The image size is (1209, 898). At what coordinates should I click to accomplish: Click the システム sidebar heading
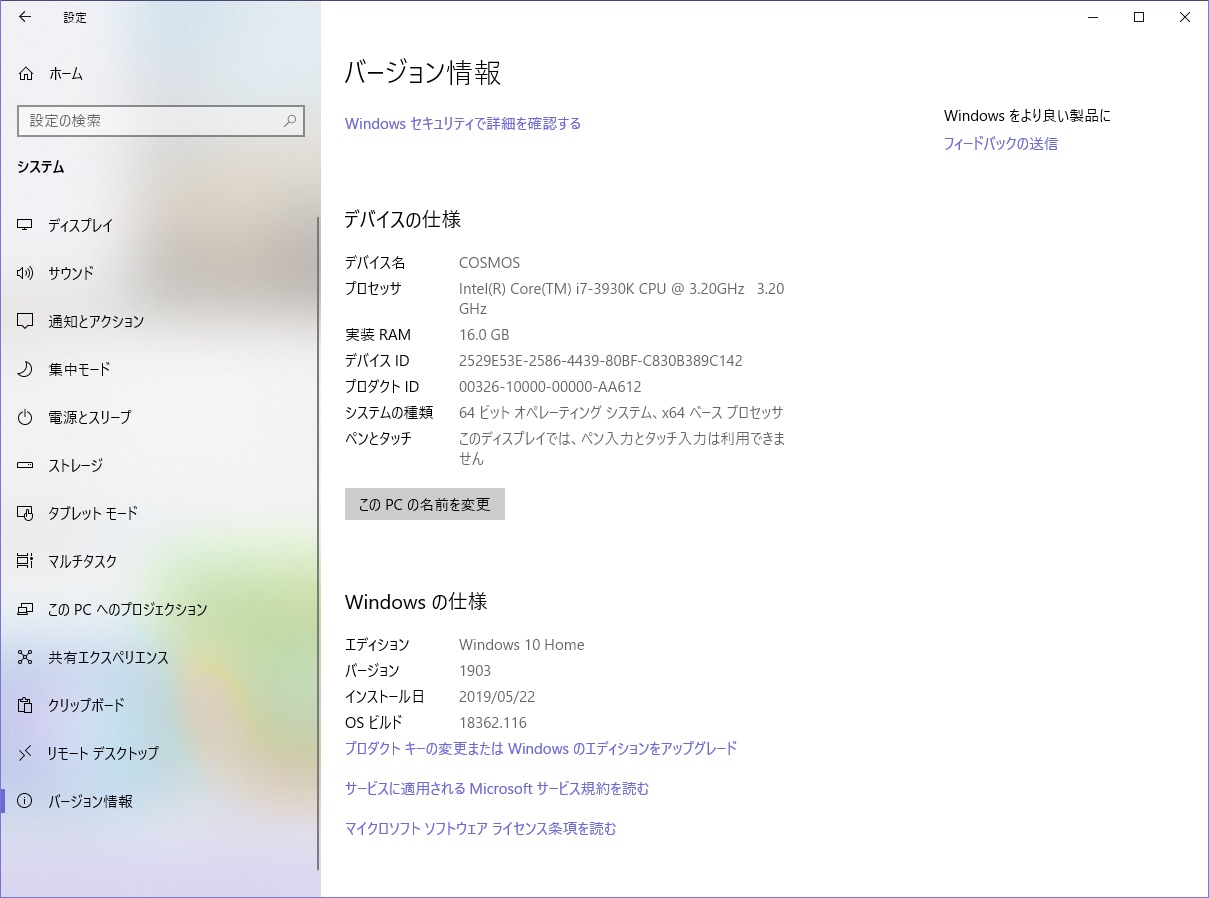point(41,167)
